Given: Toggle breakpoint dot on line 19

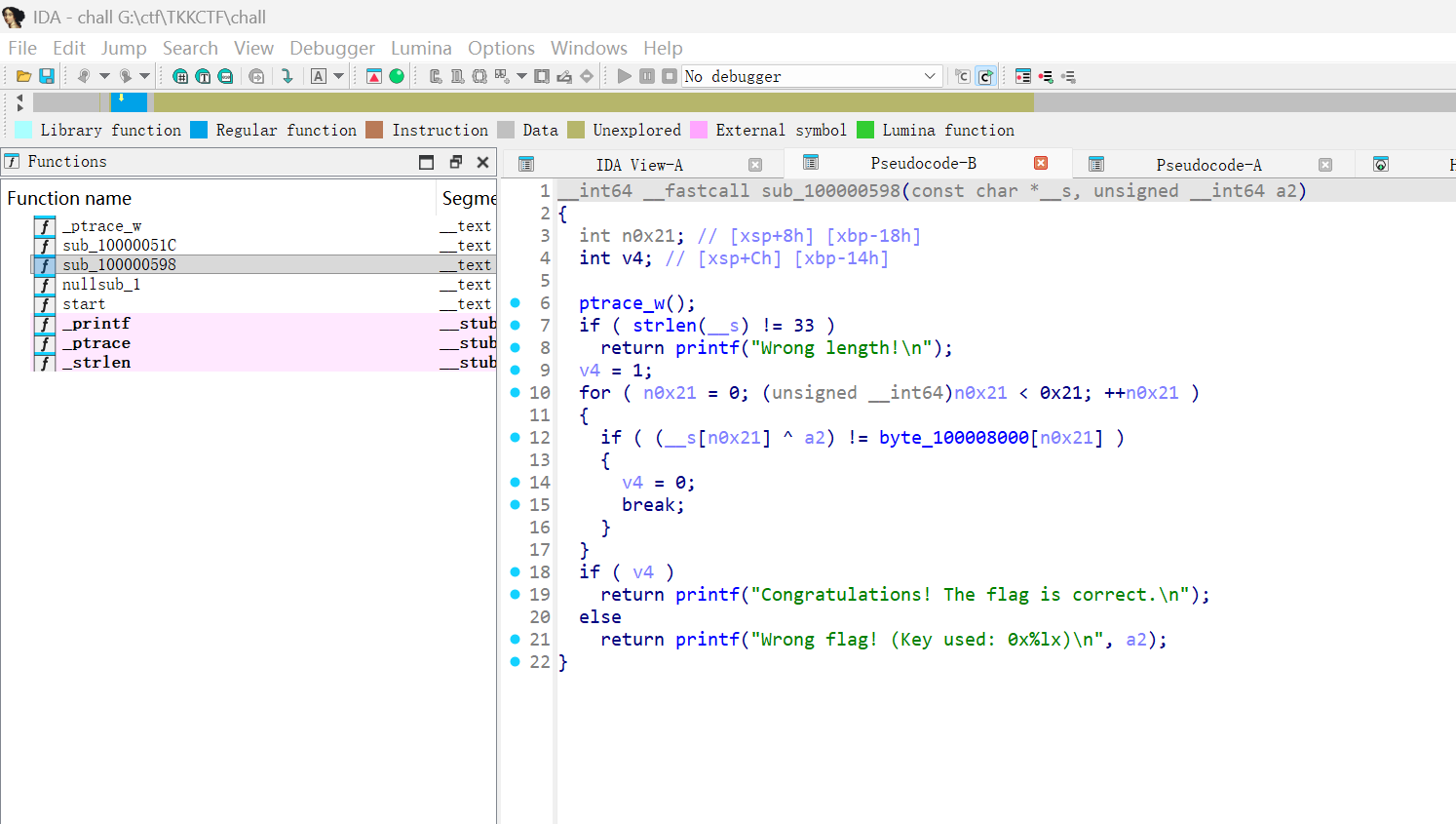Looking at the screenshot, I should pos(516,595).
